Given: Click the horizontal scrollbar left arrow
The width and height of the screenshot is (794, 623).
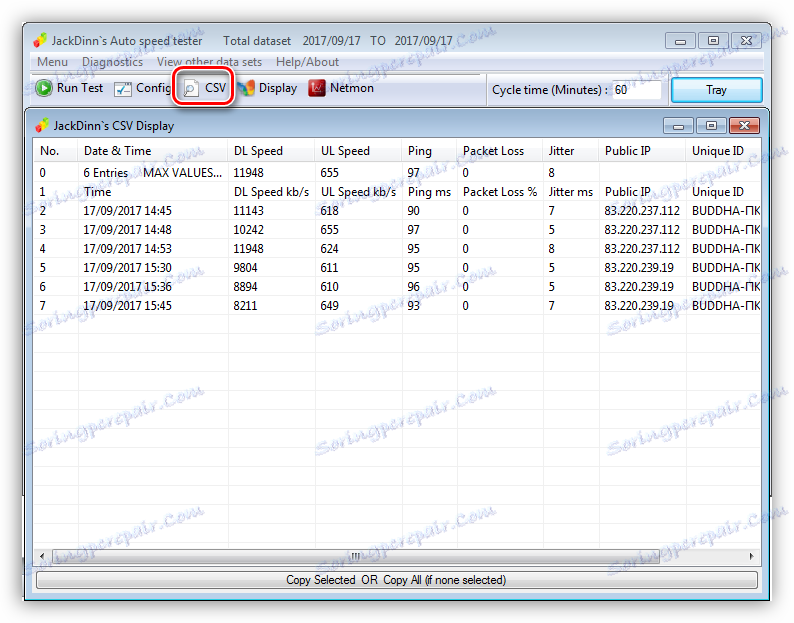Looking at the screenshot, I should tap(43, 556).
